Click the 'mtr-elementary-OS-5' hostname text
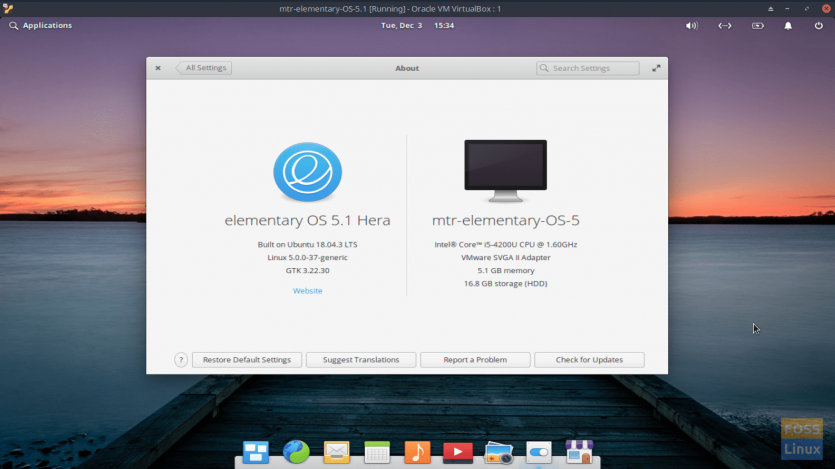This screenshot has width=835, height=469. tap(505, 220)
